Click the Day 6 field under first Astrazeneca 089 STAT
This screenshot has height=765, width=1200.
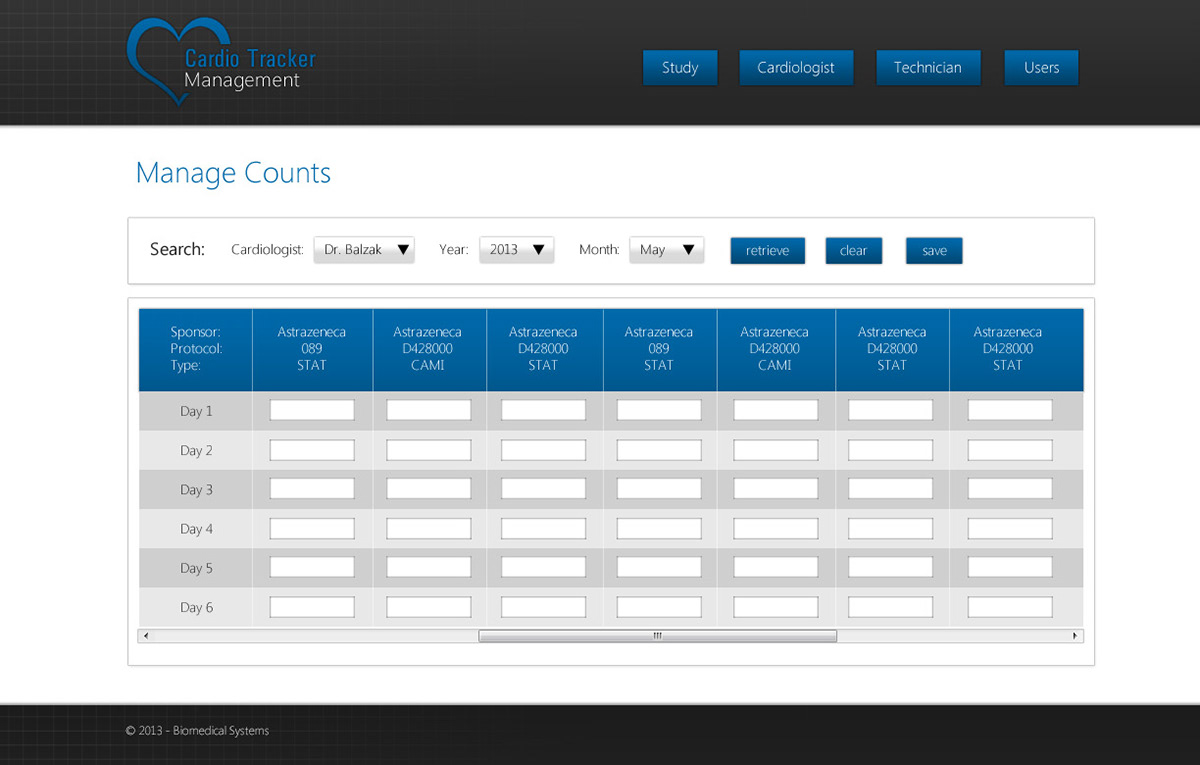pos(312,607)
